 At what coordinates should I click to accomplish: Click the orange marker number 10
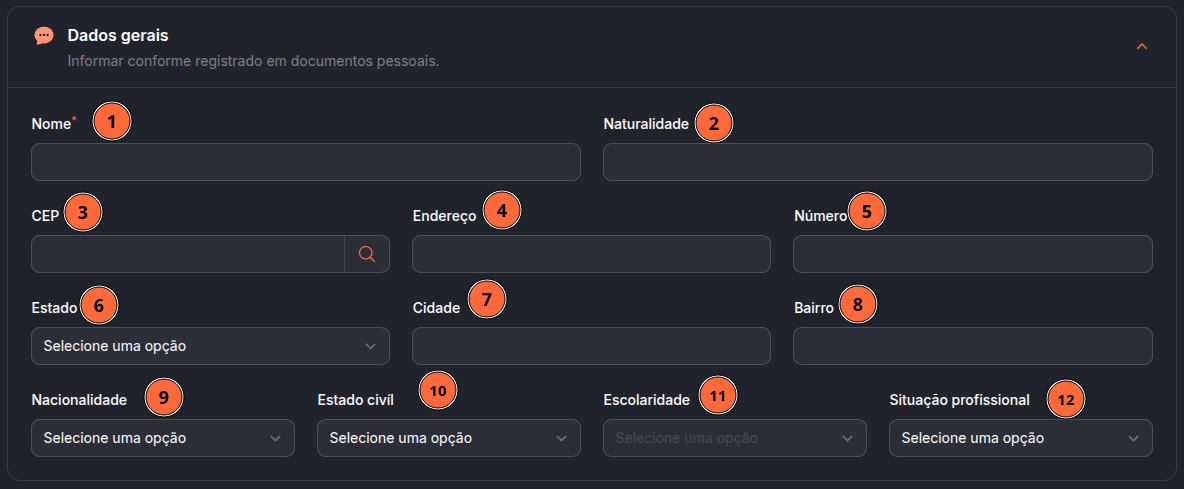[438, 390]
